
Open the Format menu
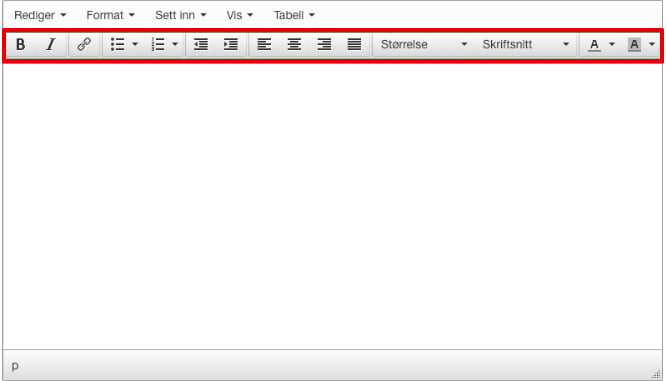(110, 15)
